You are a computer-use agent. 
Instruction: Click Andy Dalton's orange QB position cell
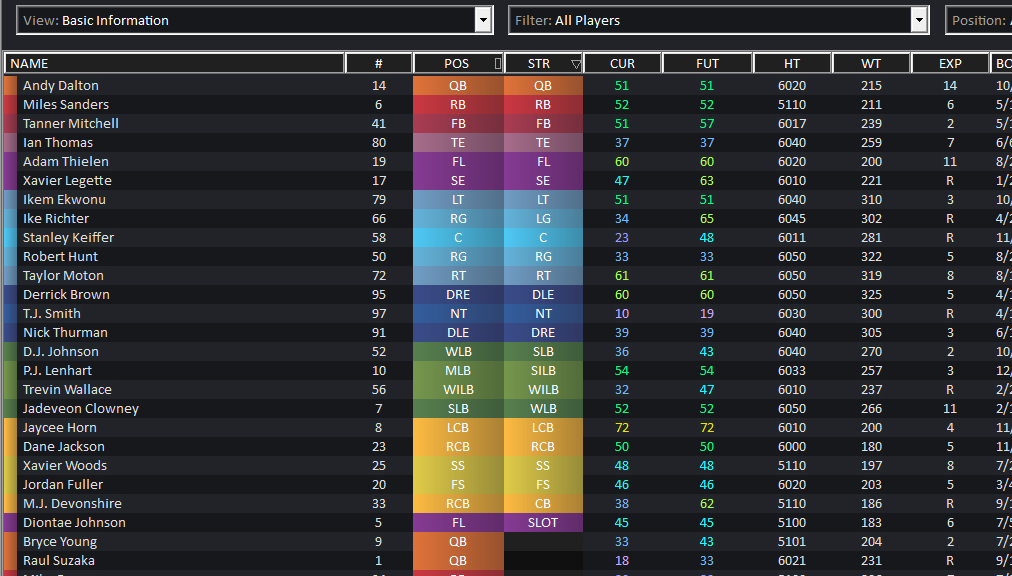coord(458,85)
